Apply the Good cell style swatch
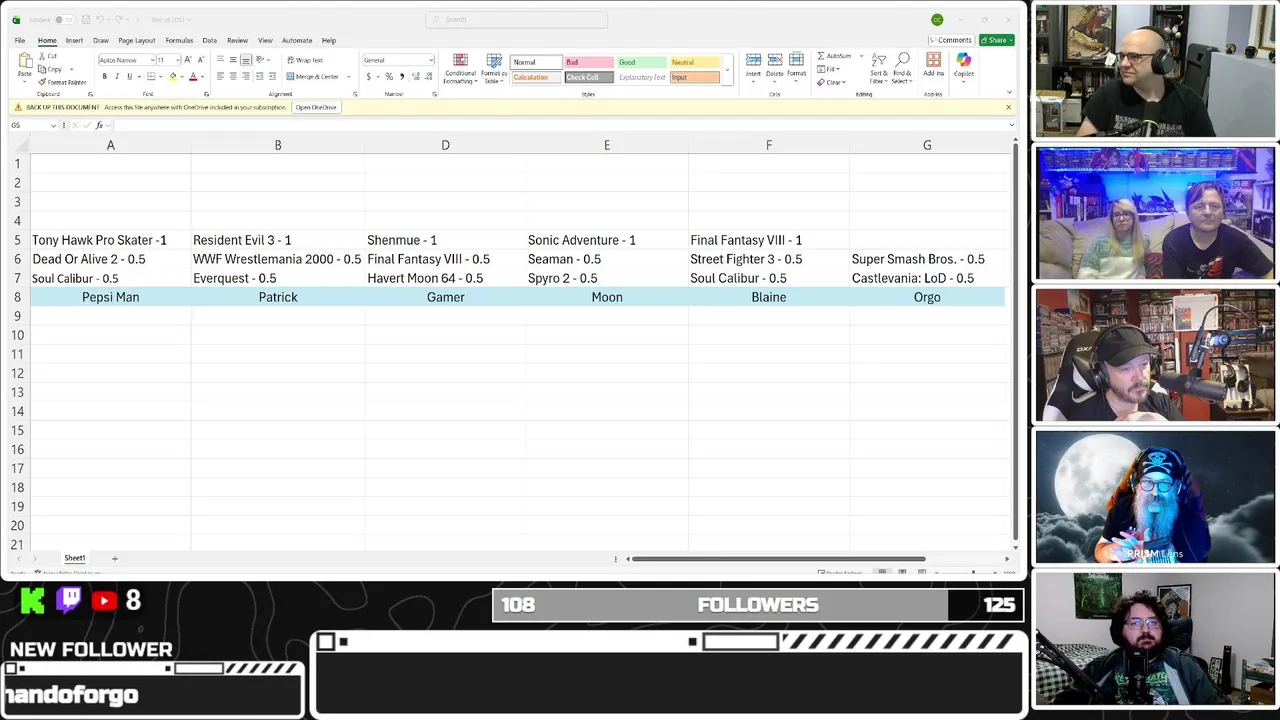This screenshot has width=1280, height=720. pos(641,62)
